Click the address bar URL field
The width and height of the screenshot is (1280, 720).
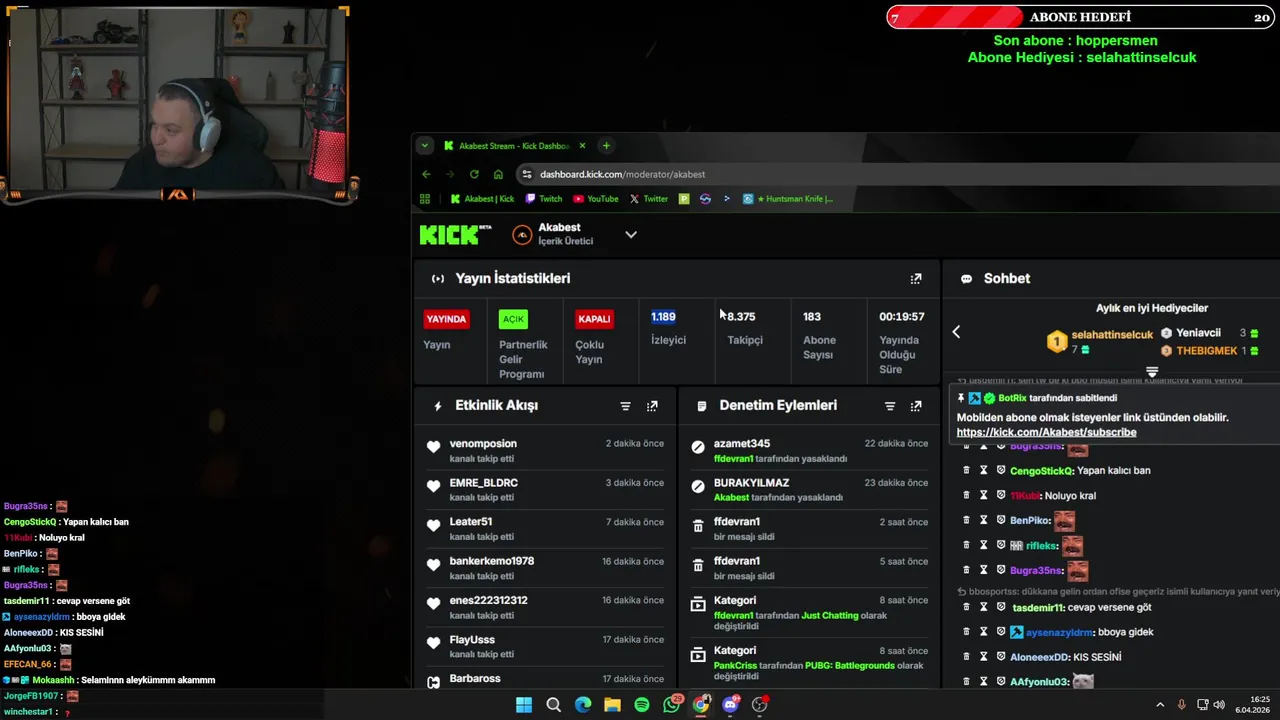622,174
